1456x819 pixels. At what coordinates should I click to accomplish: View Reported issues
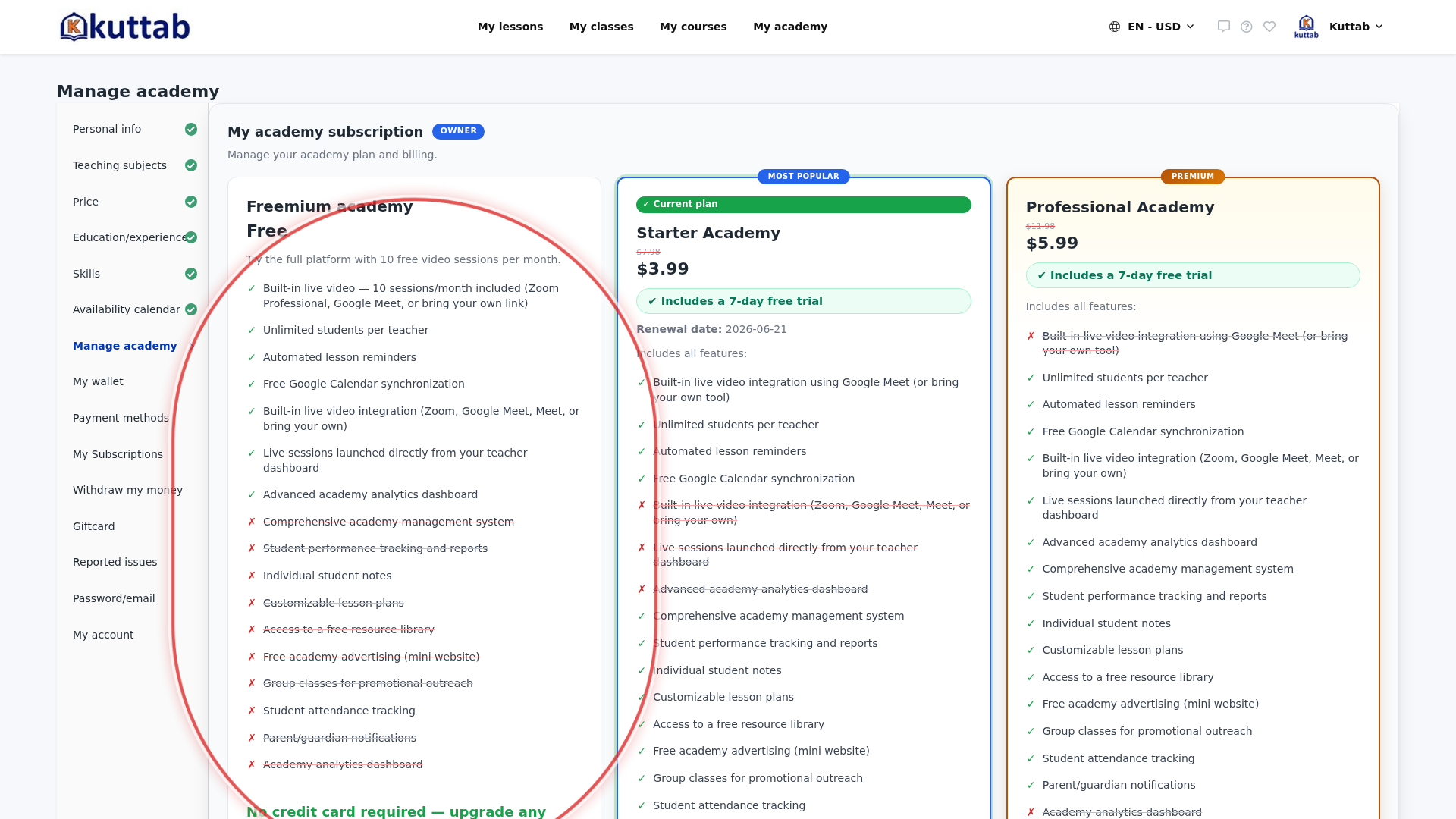click(x=115, y=562)
